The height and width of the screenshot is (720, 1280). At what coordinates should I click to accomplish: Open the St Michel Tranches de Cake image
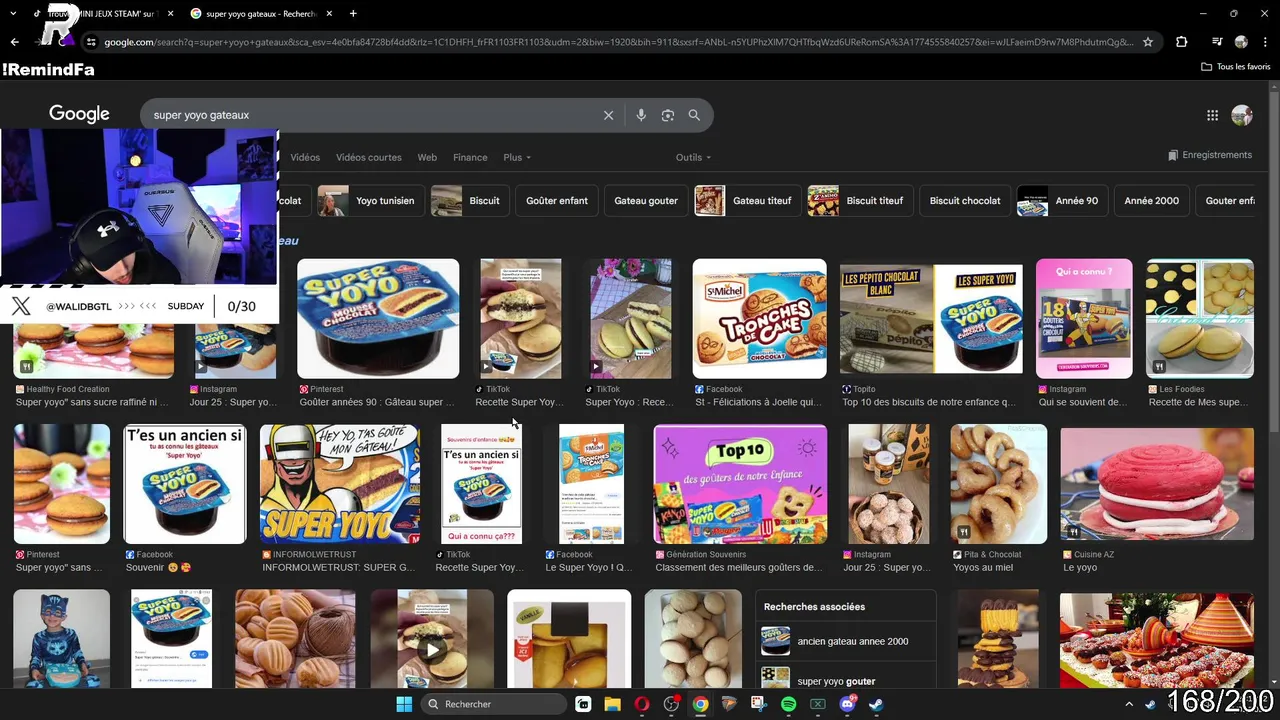[760, 319]
